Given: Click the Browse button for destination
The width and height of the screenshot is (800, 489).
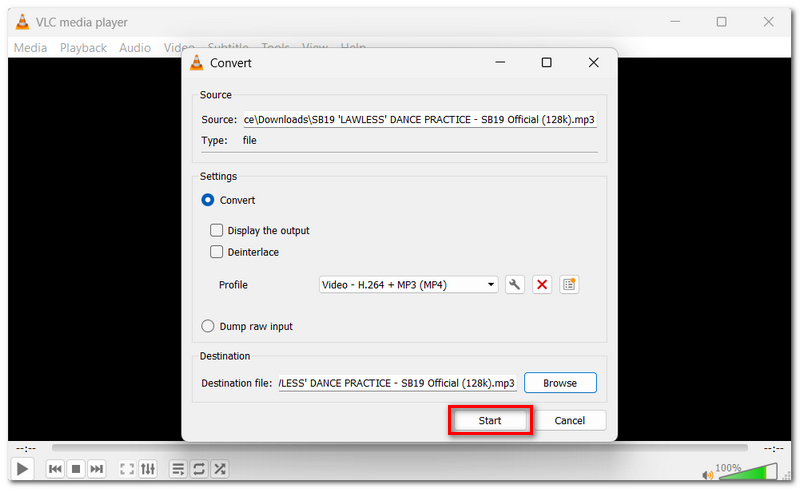Looking at the screenshot, I should point(560,383).
